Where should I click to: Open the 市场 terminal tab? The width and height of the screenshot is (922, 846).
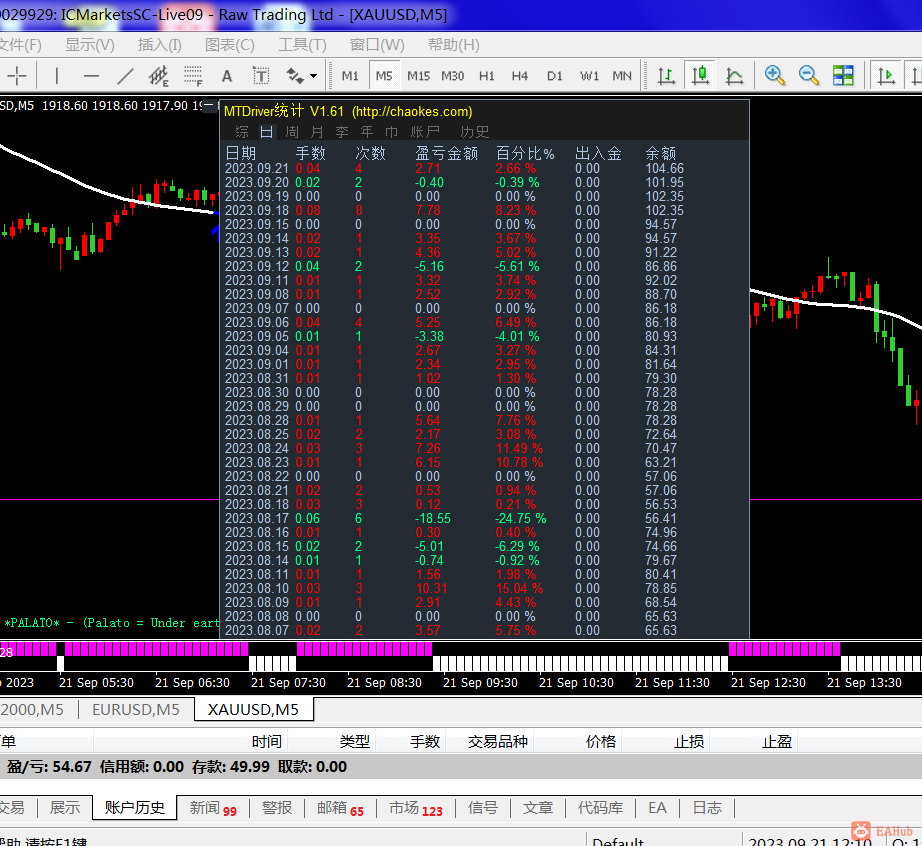click(415, 808)
